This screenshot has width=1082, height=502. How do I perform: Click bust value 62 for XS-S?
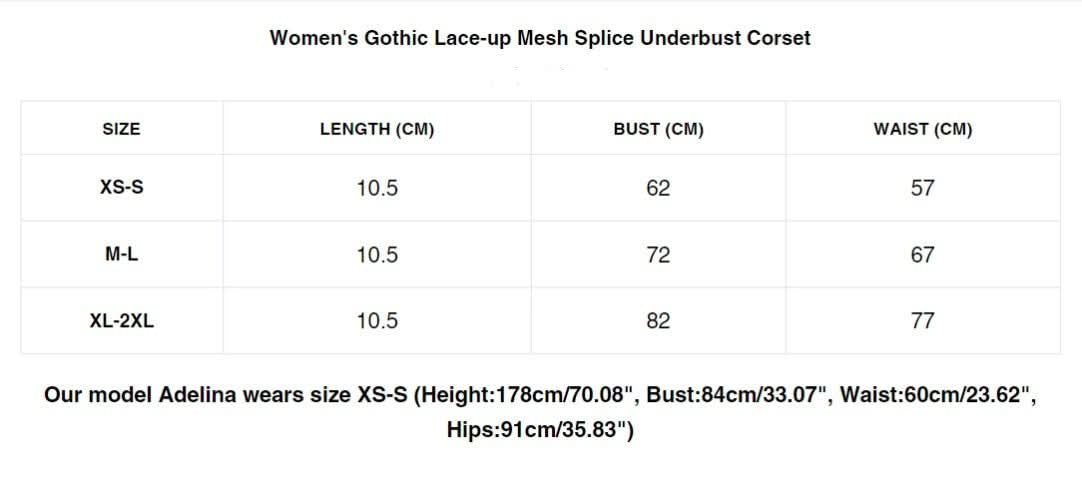658,188
